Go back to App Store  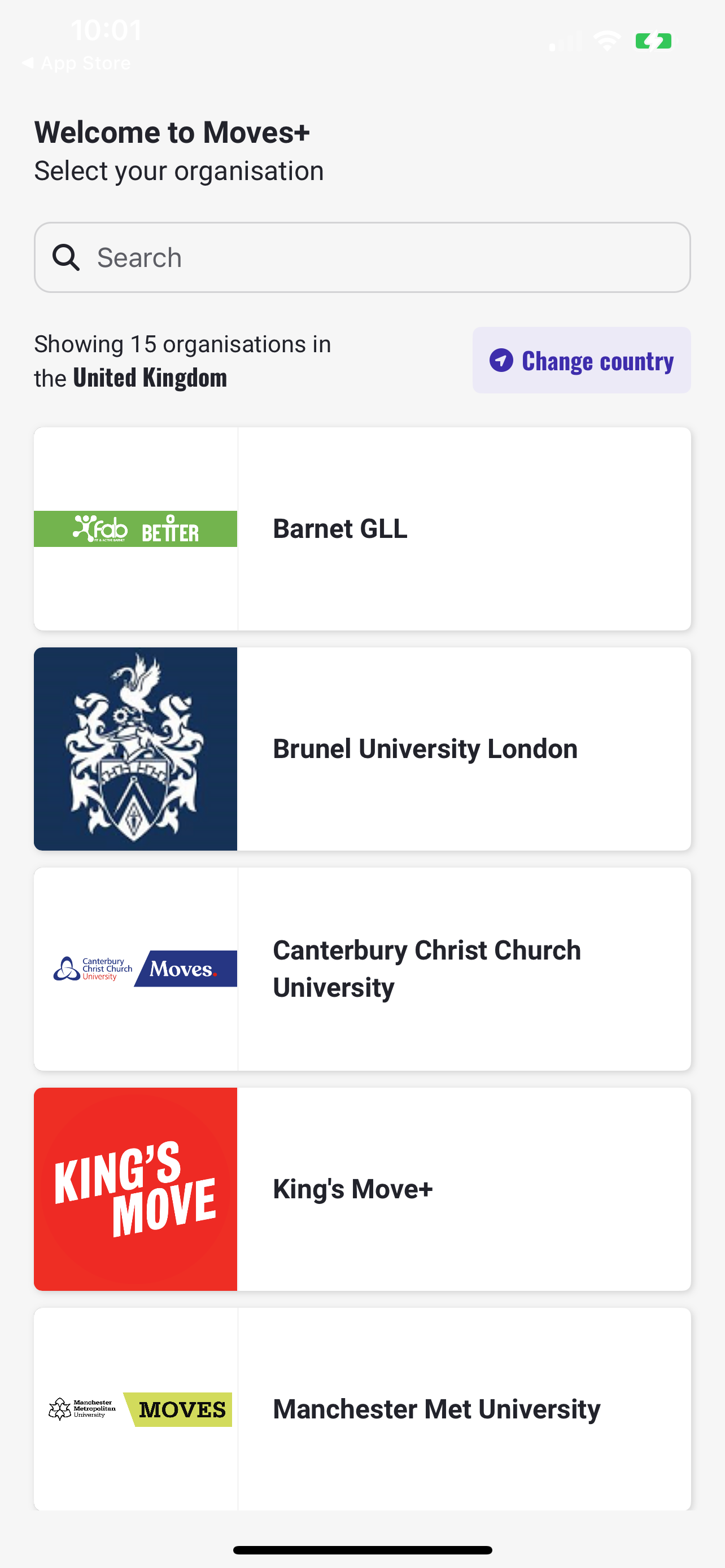(x=77, y=63)
